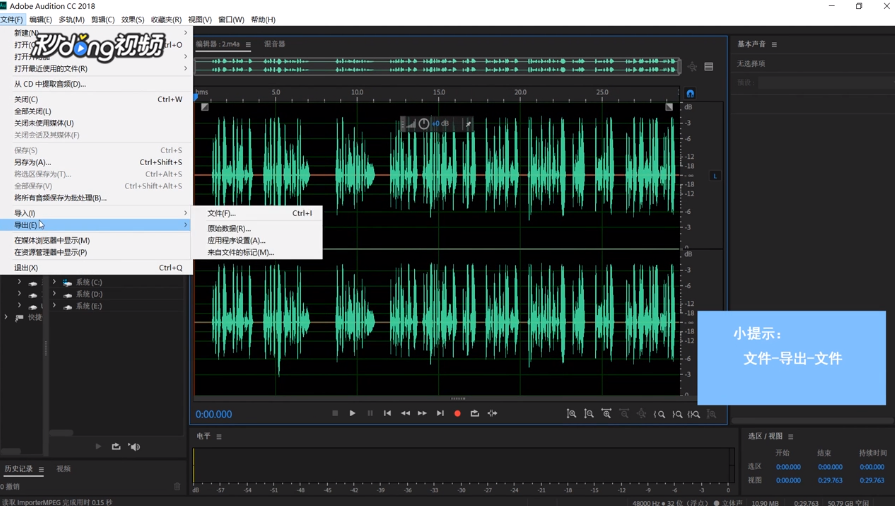Image resolution: width=895 pixels, height=506 pixels.
Task: Open the Window (窗口) menu
Action: [x=231, y=19]
